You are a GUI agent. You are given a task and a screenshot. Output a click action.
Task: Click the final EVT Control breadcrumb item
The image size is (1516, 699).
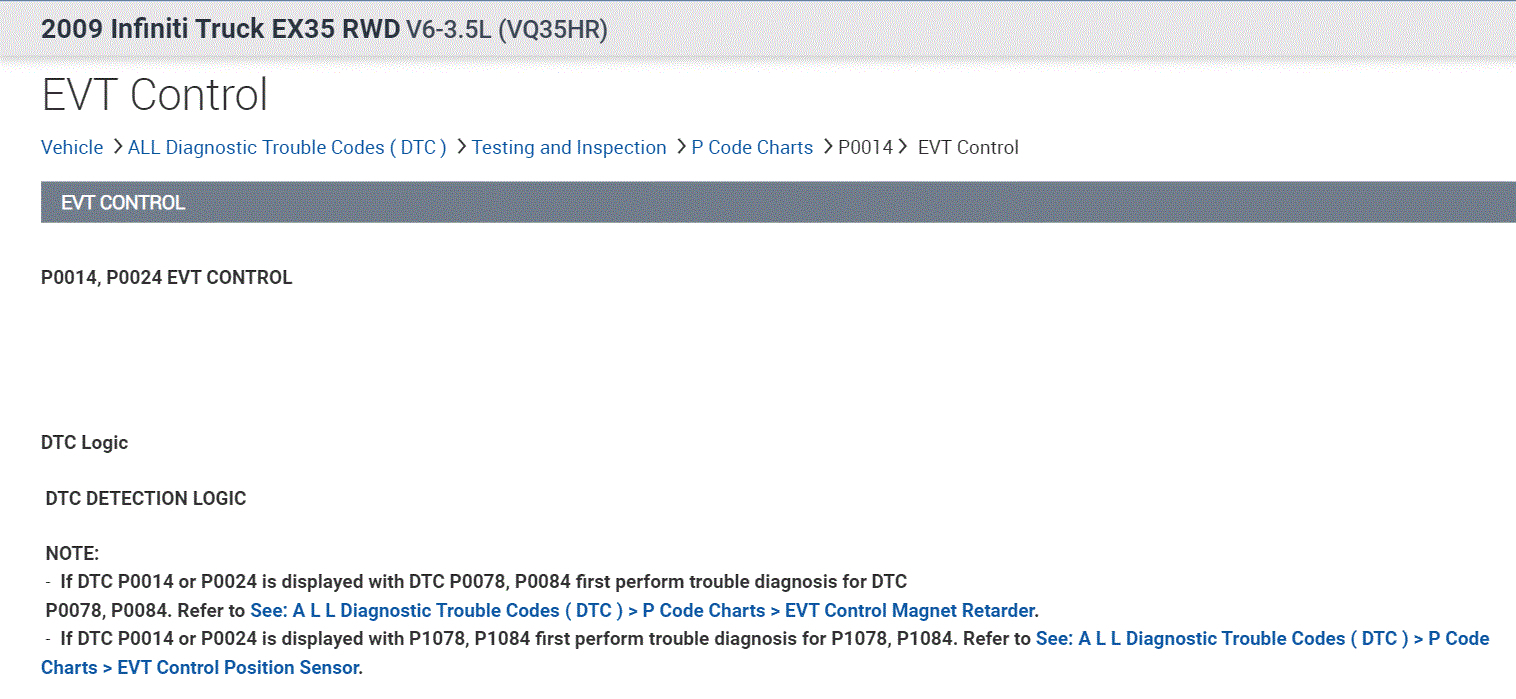(968, 148)
